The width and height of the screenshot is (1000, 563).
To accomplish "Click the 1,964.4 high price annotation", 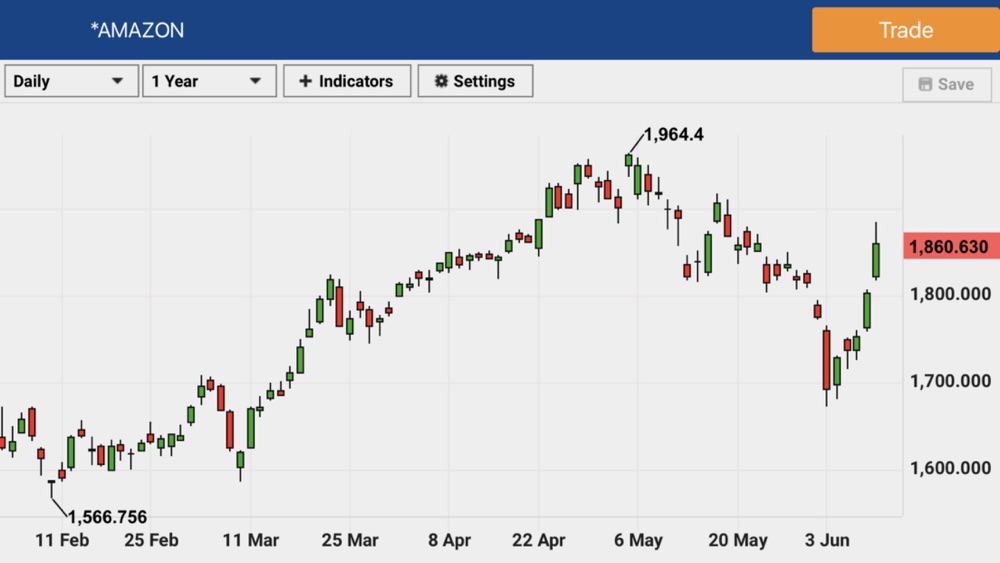I will [674, 134].
